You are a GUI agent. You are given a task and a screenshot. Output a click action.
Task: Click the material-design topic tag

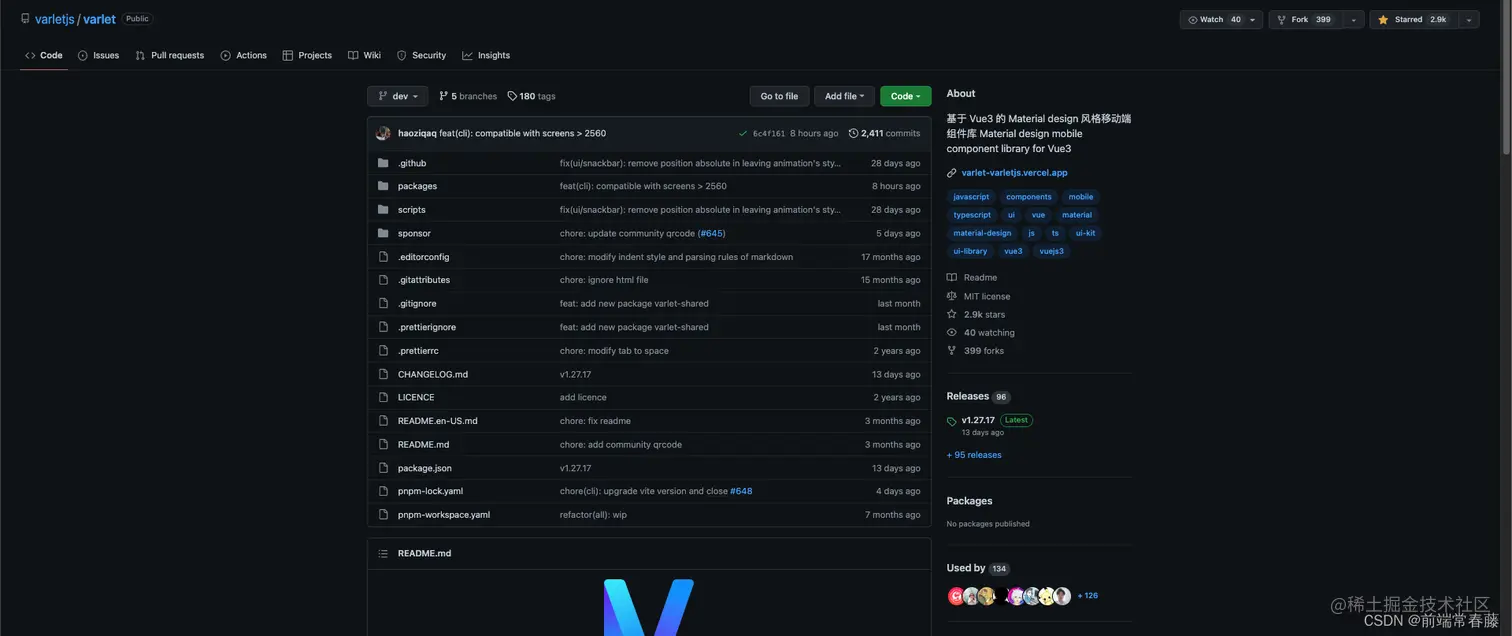(x=982, y=233)
